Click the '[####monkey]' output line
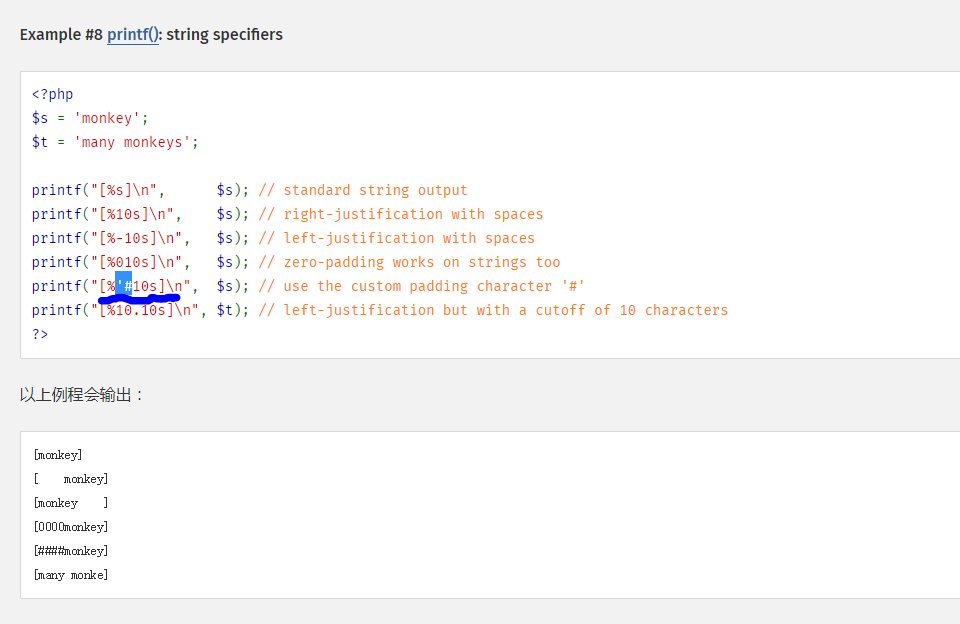This screenshot has width=960, height=624. click(x=71, y=551)
